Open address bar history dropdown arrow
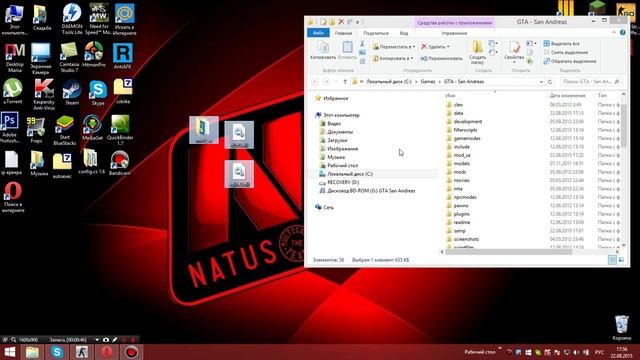 541,82
